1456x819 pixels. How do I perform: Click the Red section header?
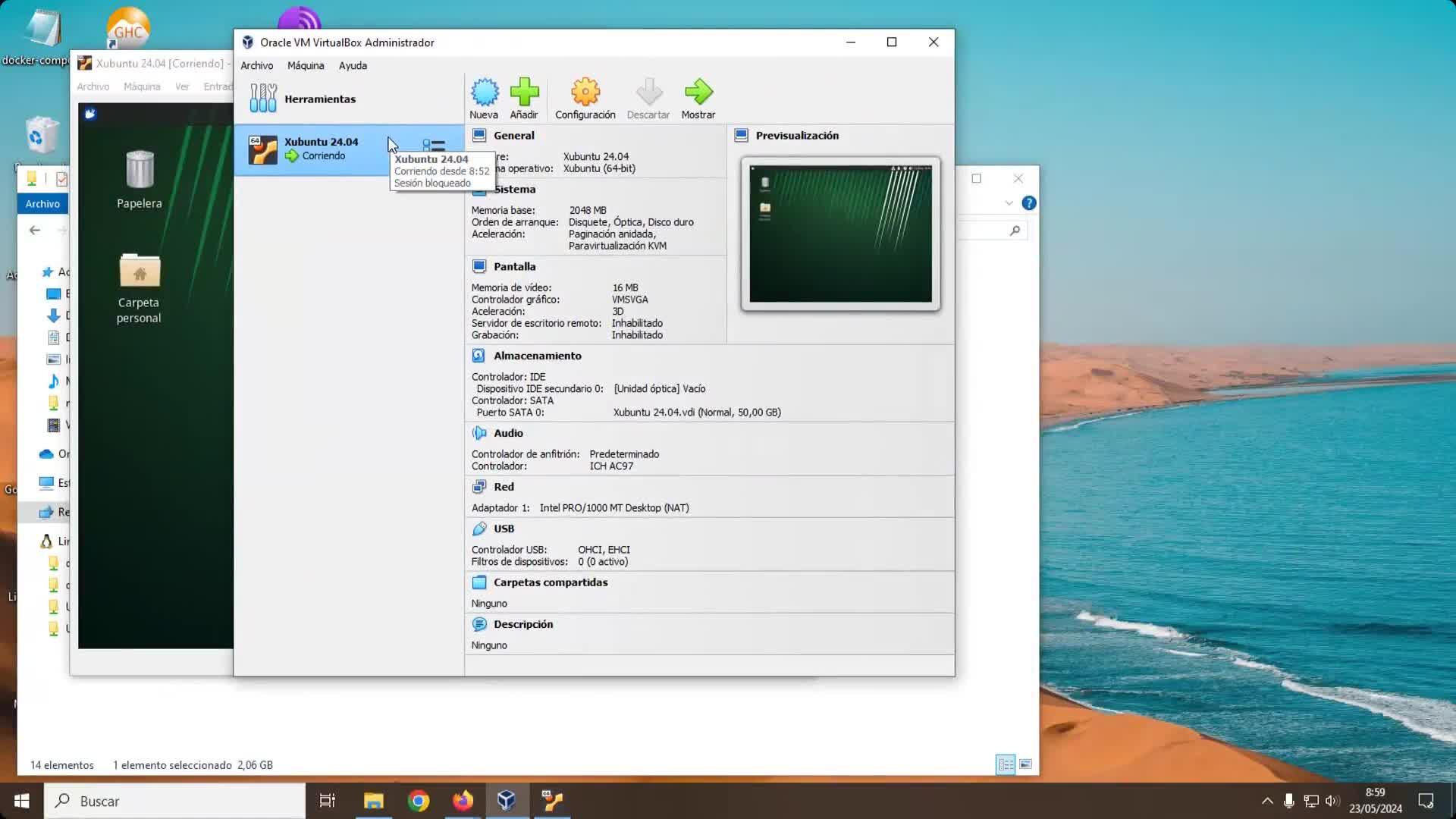pos(504,487)
